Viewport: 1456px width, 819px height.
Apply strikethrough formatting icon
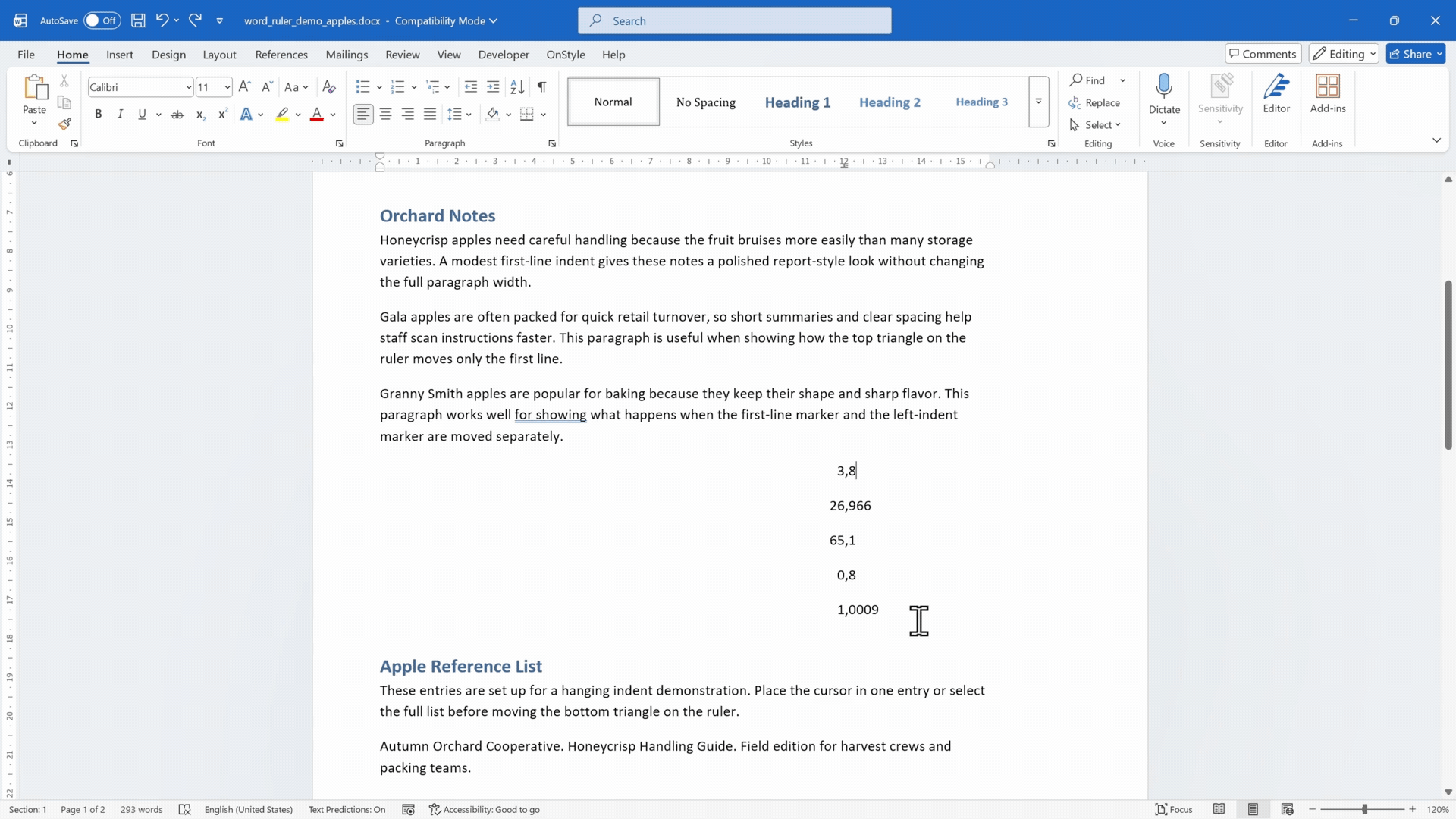pyautogui.click(x=177, y=115)
